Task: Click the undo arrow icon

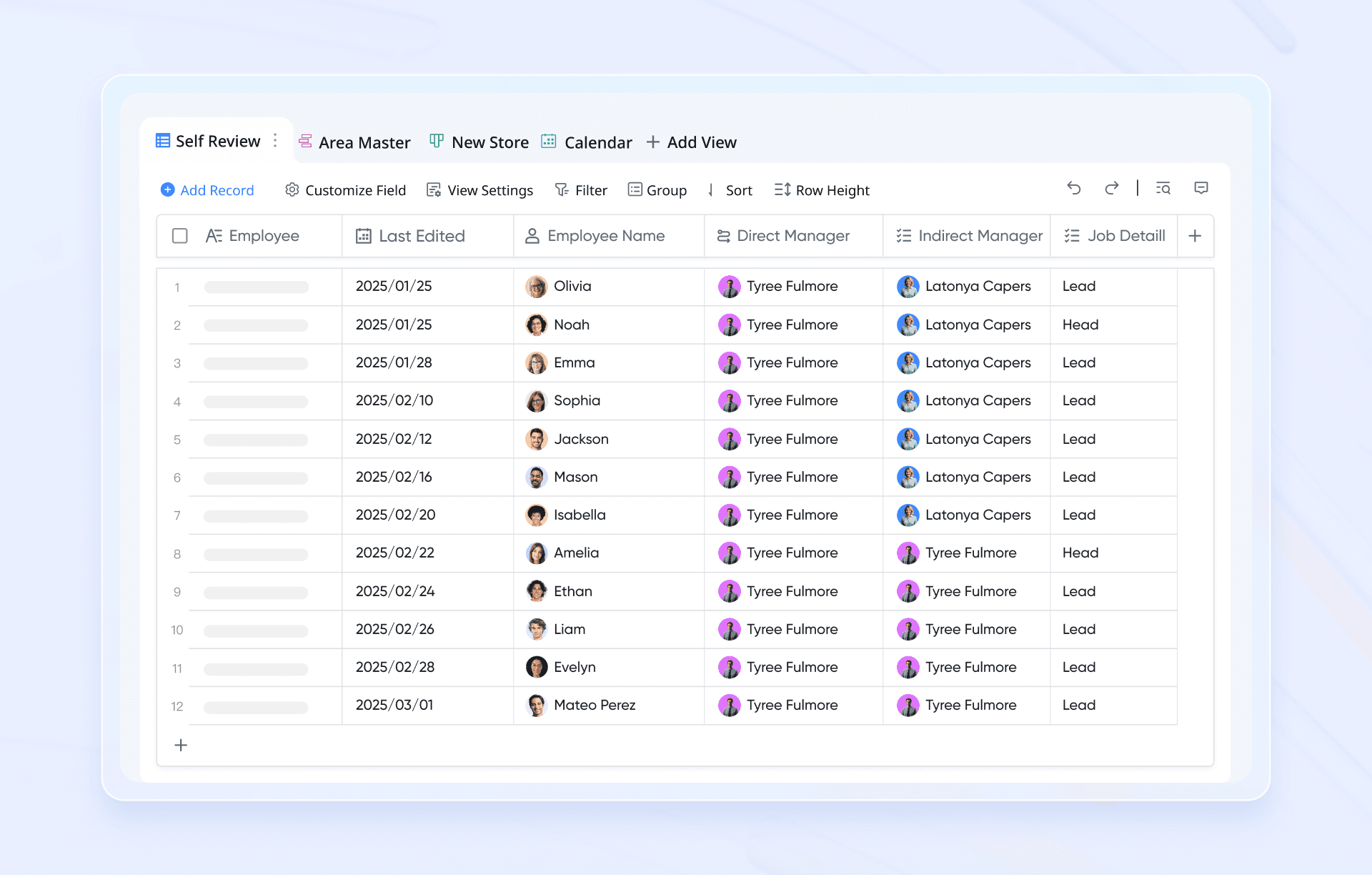Action: [x=1073, y=188]
